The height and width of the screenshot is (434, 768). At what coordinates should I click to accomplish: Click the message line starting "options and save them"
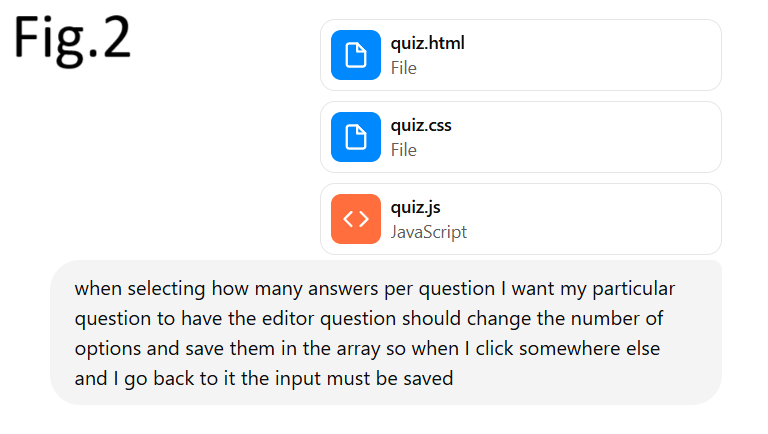[367, 350]
